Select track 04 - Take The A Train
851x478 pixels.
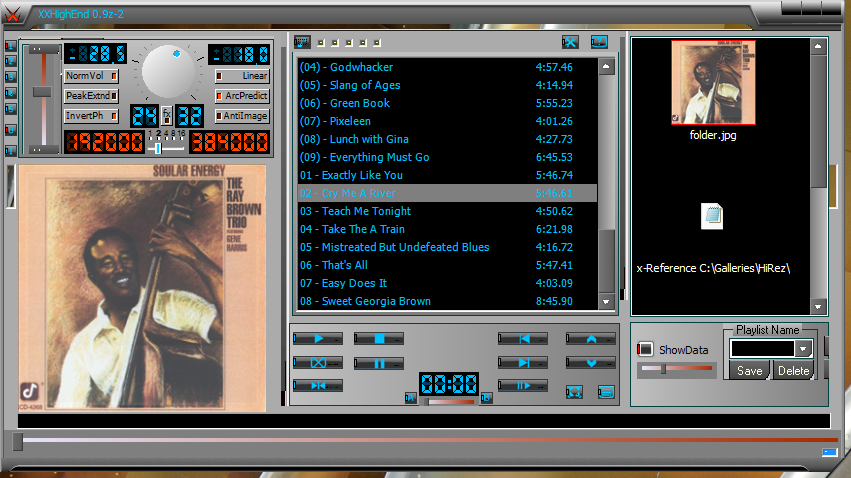pyautogui.click(x=448, y=229)
